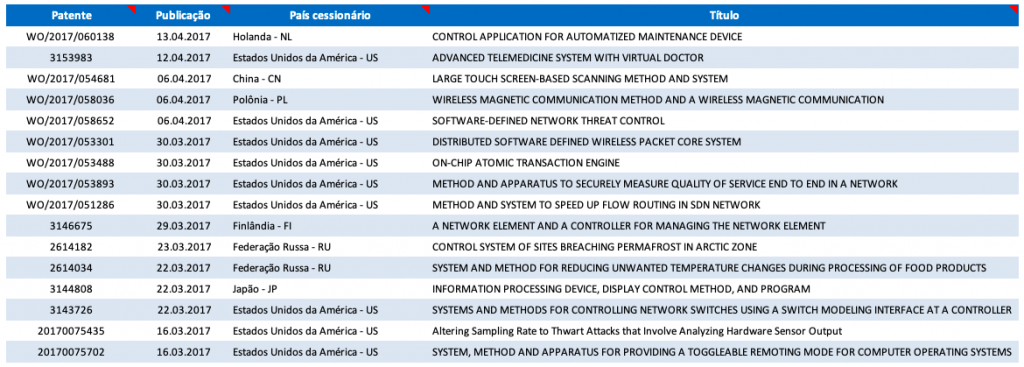Image resolution: width=1024 pixels, height=367 pixels.
Task: Click patent number 3146675
Action: (71, 226)
